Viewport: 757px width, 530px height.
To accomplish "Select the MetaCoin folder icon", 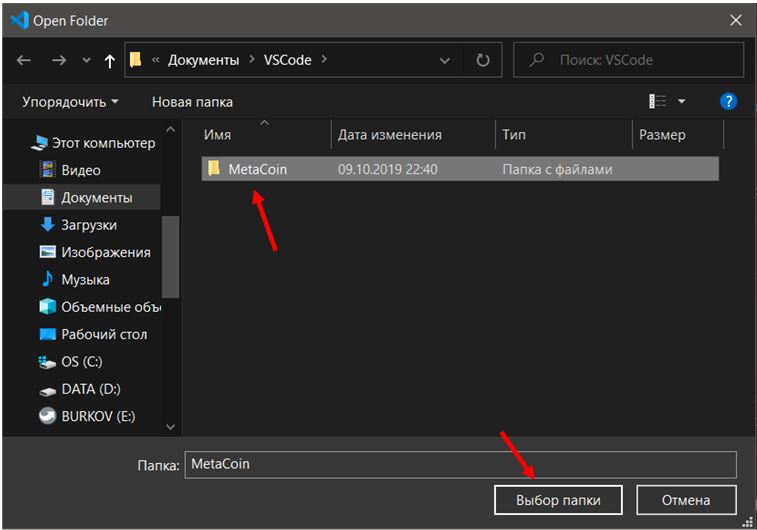I will click(x=213, y=169).
